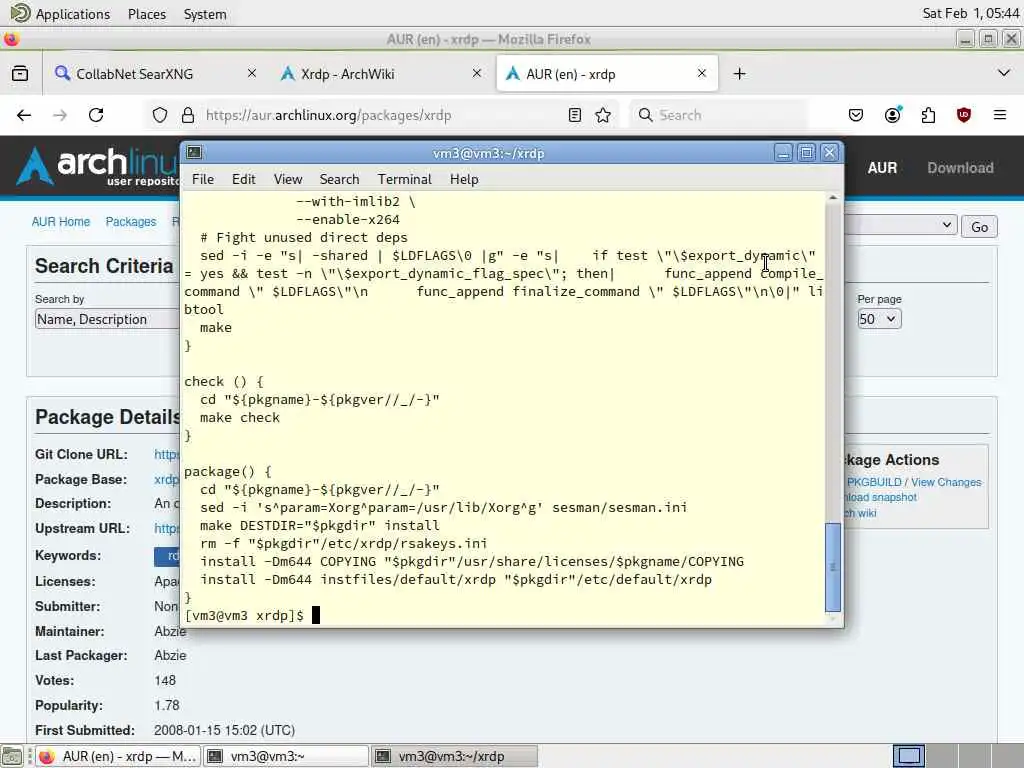Open the Per page 50 dropdown
The image size is (1024, 768).
tap(879, 319)
